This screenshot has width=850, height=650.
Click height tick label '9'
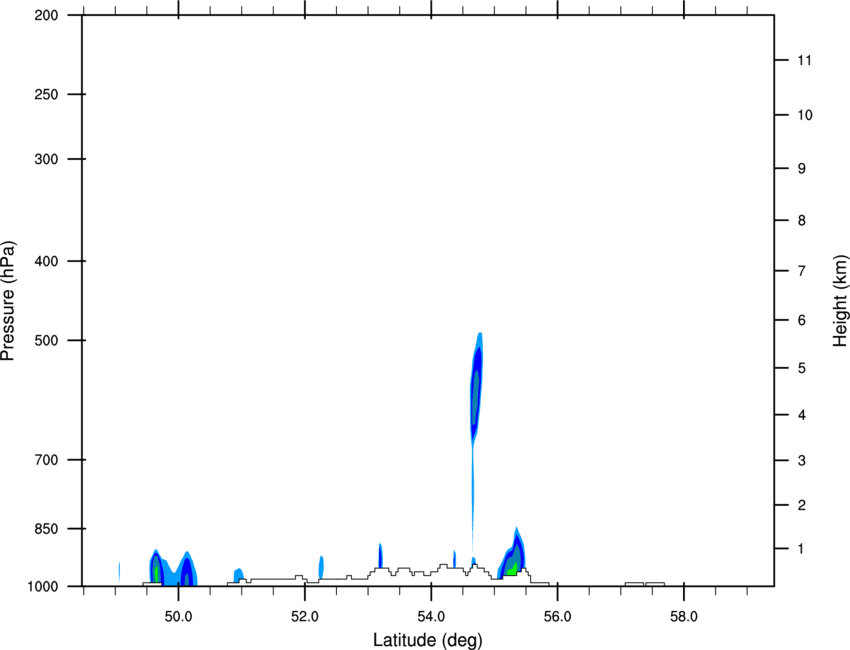pyautogui.click(x=802, y=169)
